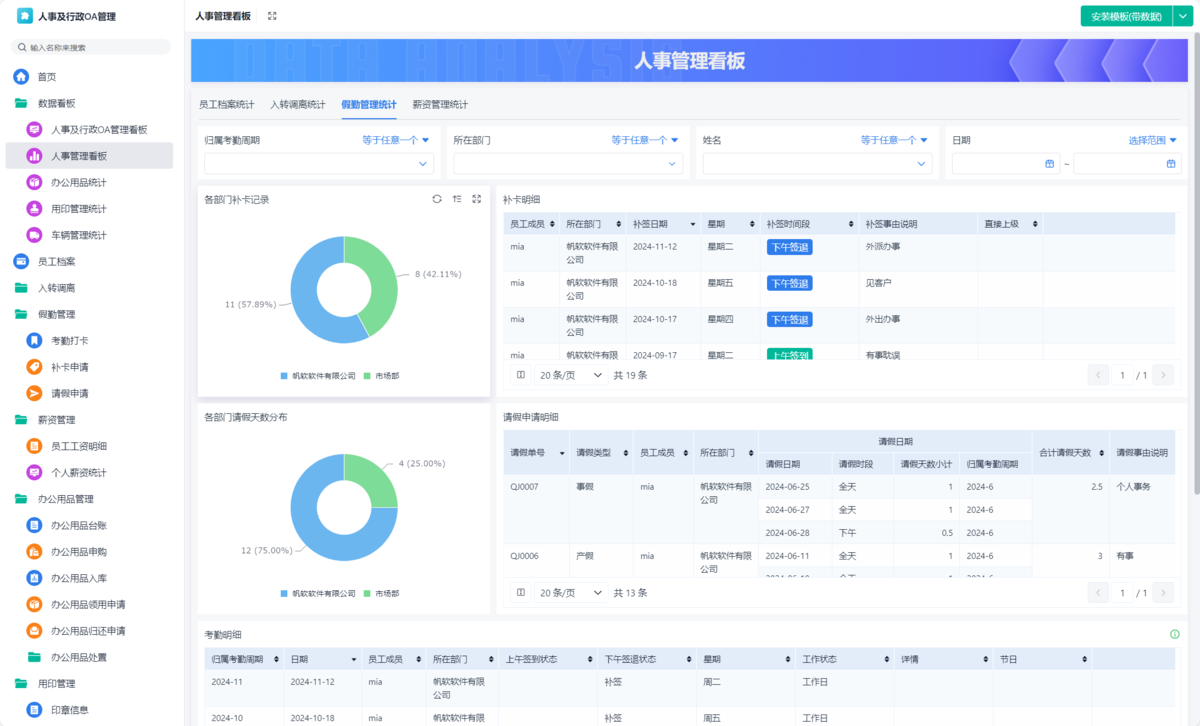Collapse the 假勤管理 folder in sidebar
1200x726 pixels.
tap(56, 314)
